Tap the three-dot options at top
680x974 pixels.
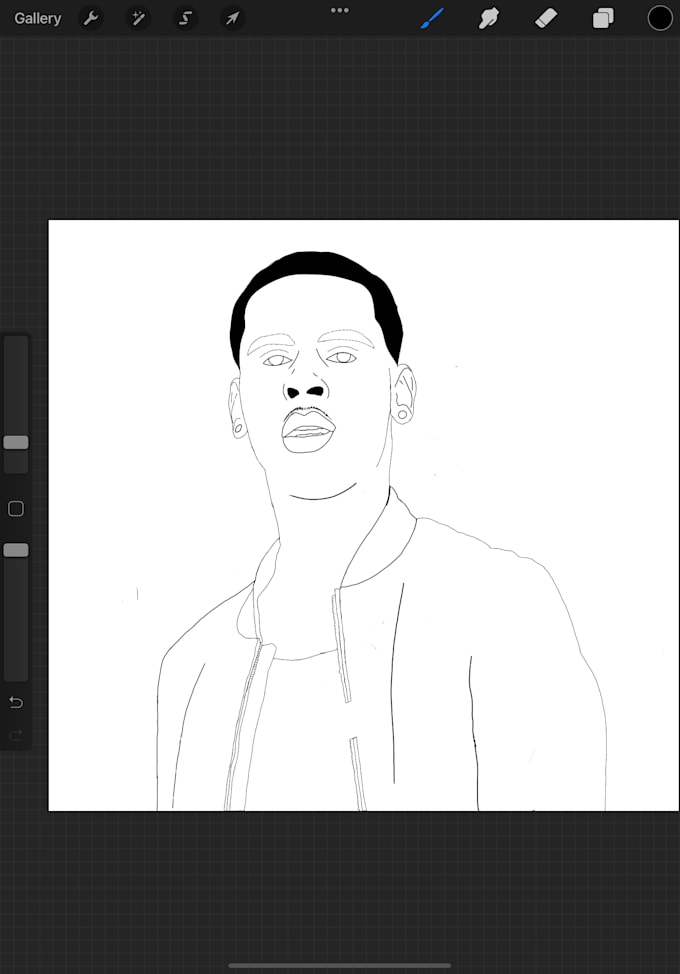click(340, 10)
